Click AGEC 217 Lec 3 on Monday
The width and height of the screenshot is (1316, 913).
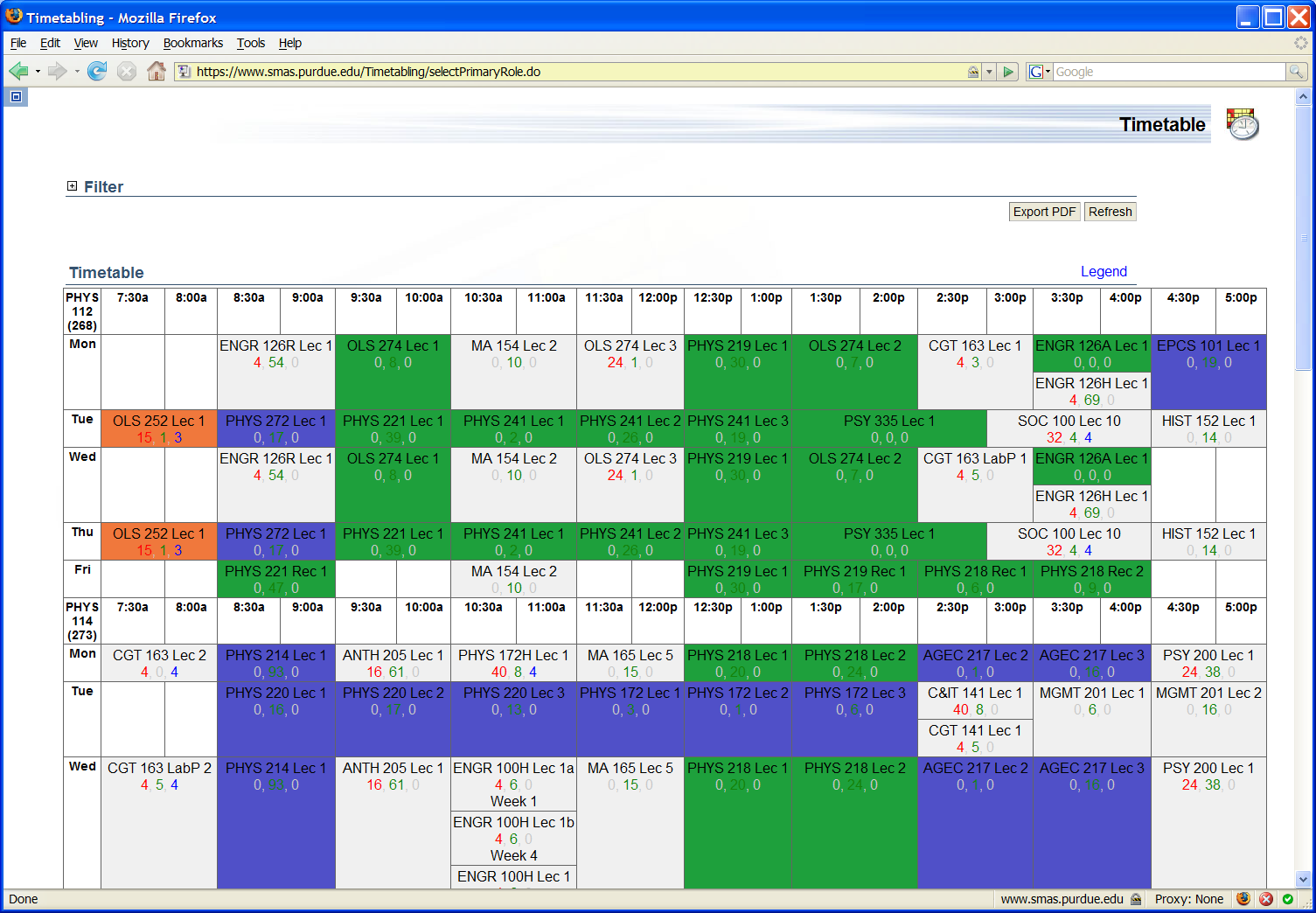1092,663
